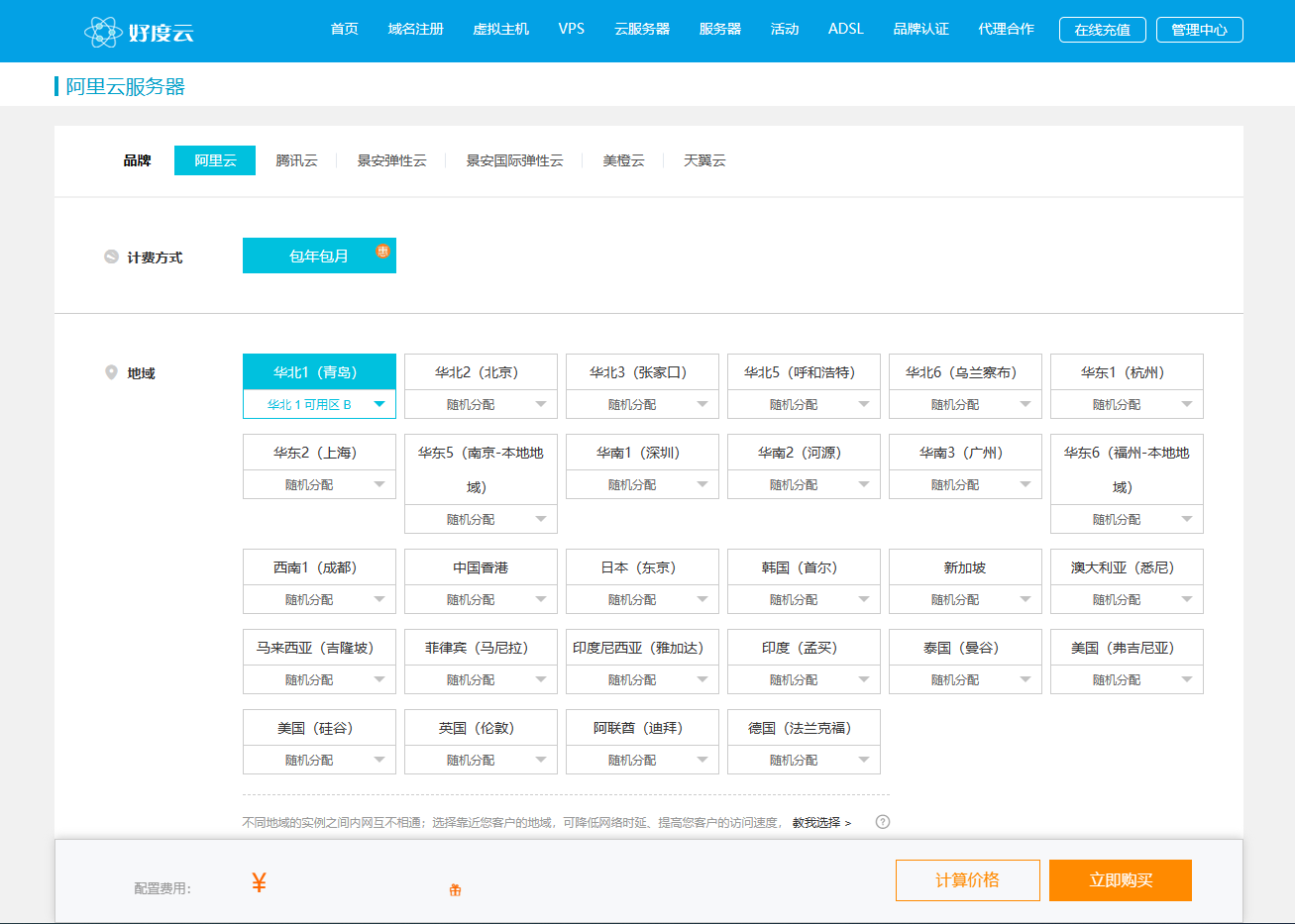Select the 中国香港 region
This screenshot has height=924, width=1295.
tap(481, 567)
